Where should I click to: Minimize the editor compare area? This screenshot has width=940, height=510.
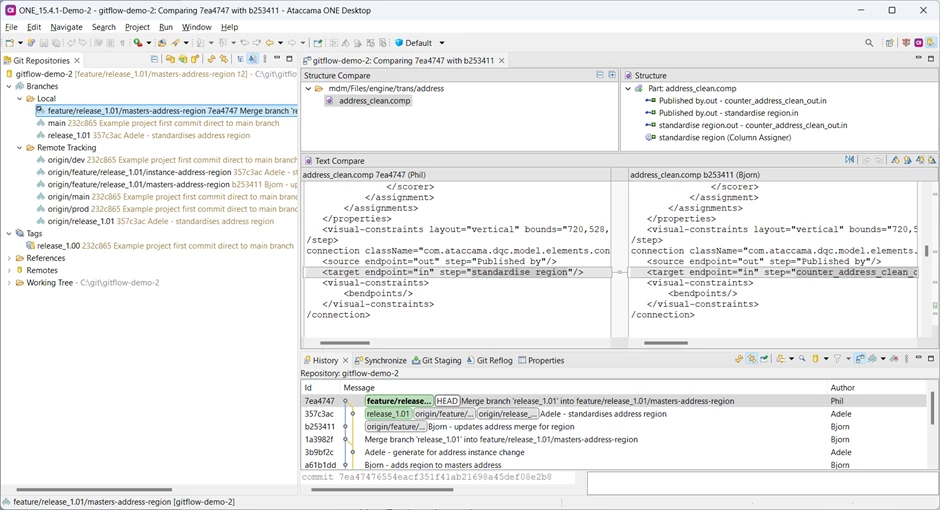pos(918,59)
